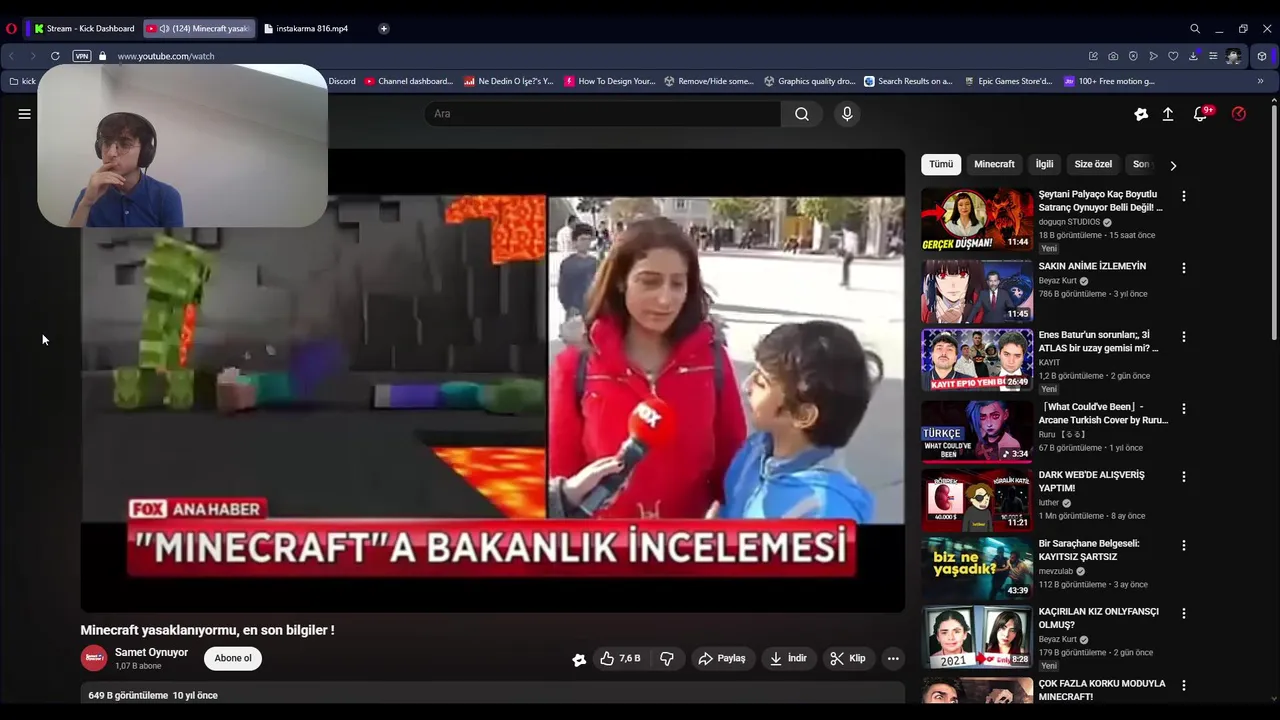Open the browser profile avatar

[x=1234, y=56]
